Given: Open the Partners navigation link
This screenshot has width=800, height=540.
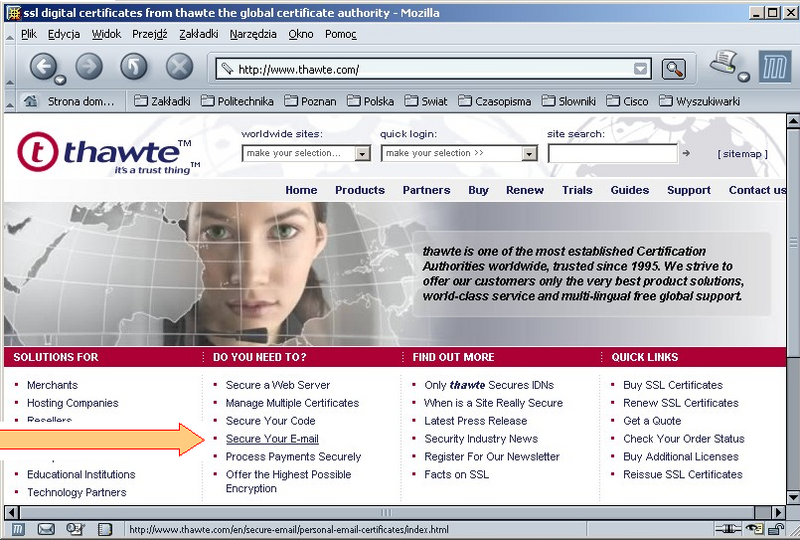Looking at the screenshot, I should click(x=427, y=190).
